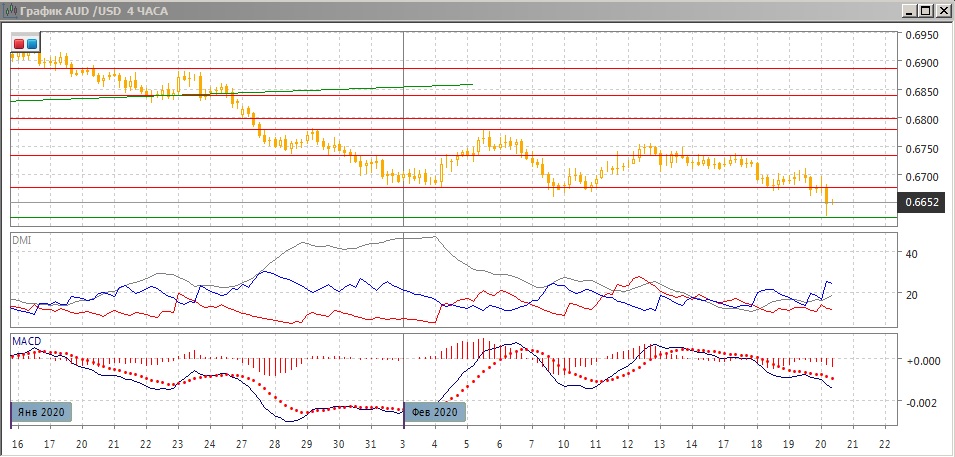Click the 0.6700 price axis value
Image resolution: width=955 pixels, height=457 pixels.
coord(922,177)
